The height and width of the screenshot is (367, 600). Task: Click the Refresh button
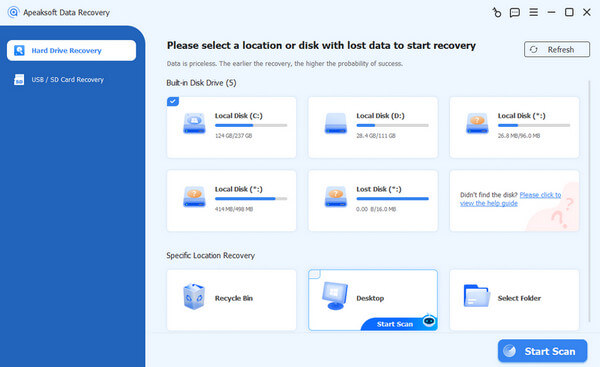pyautogui.click(x=557, y=49)
